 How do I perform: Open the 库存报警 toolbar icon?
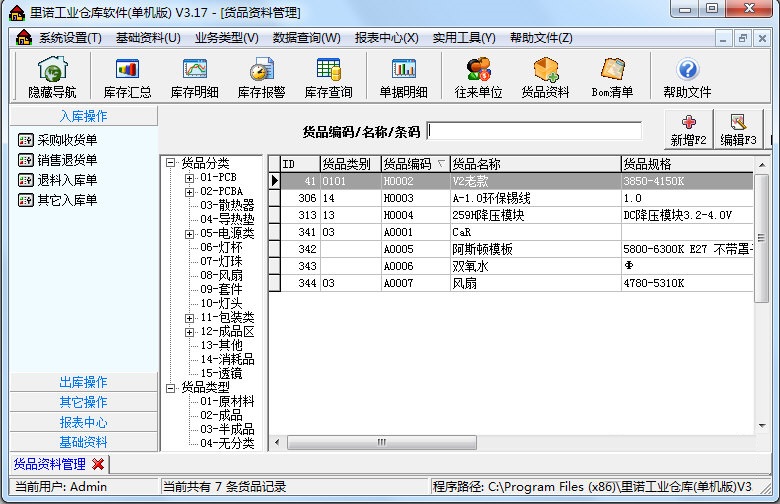(262, 77)
